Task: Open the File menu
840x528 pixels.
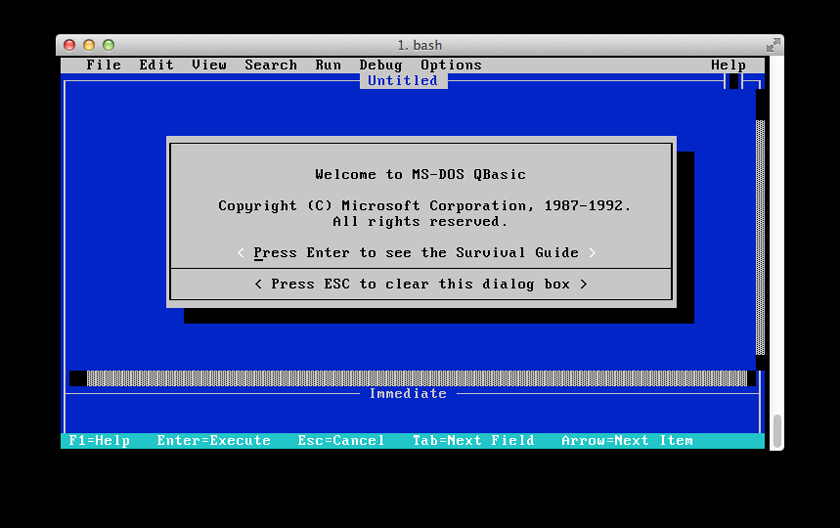Action: coord(103,65)
